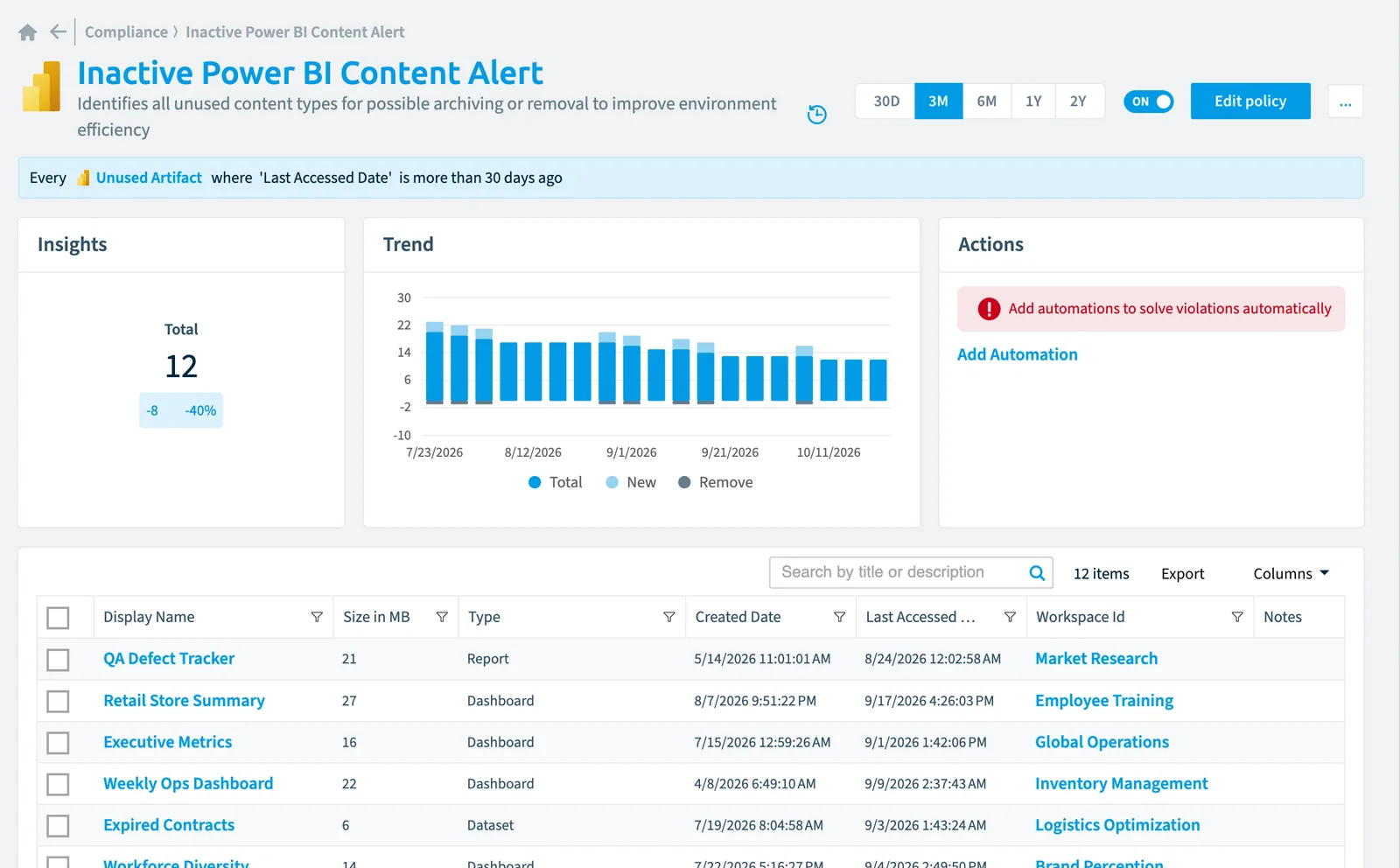Open the Expired Contracts dataset
Image resolution: width=1400 pixels, height=868 pixels.
[169, 825]
